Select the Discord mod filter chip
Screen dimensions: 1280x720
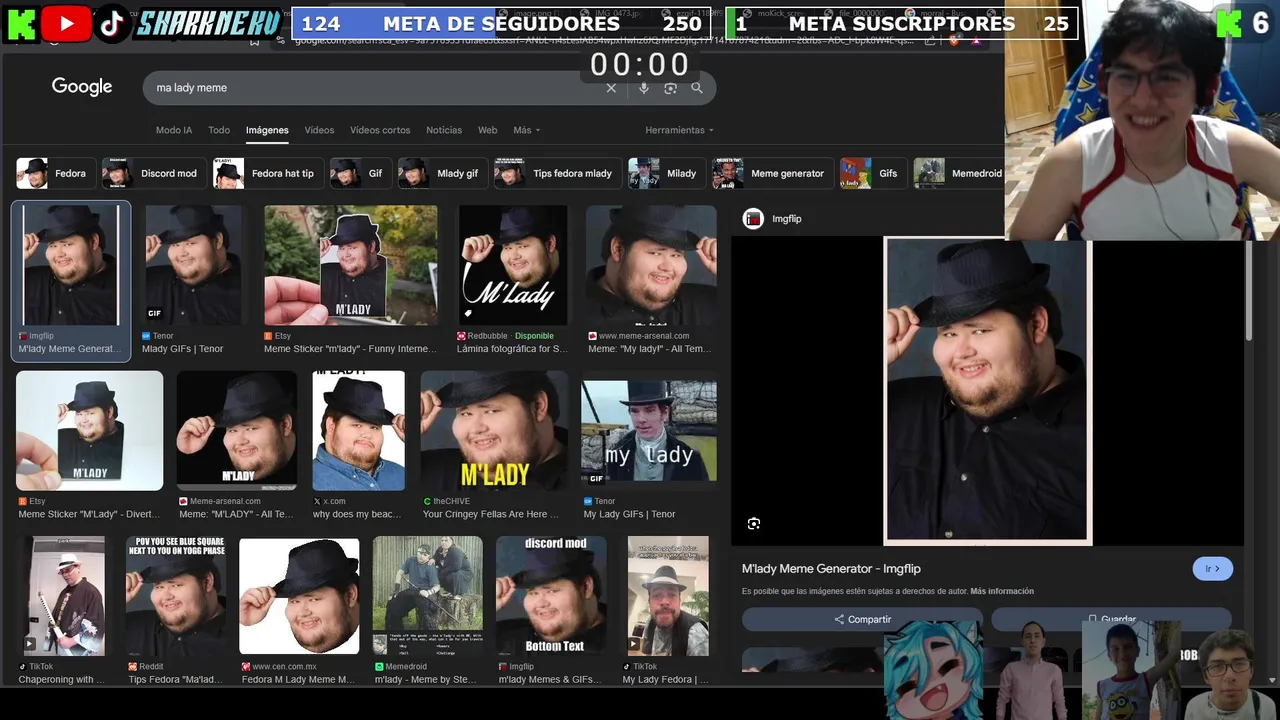point(154,173)
